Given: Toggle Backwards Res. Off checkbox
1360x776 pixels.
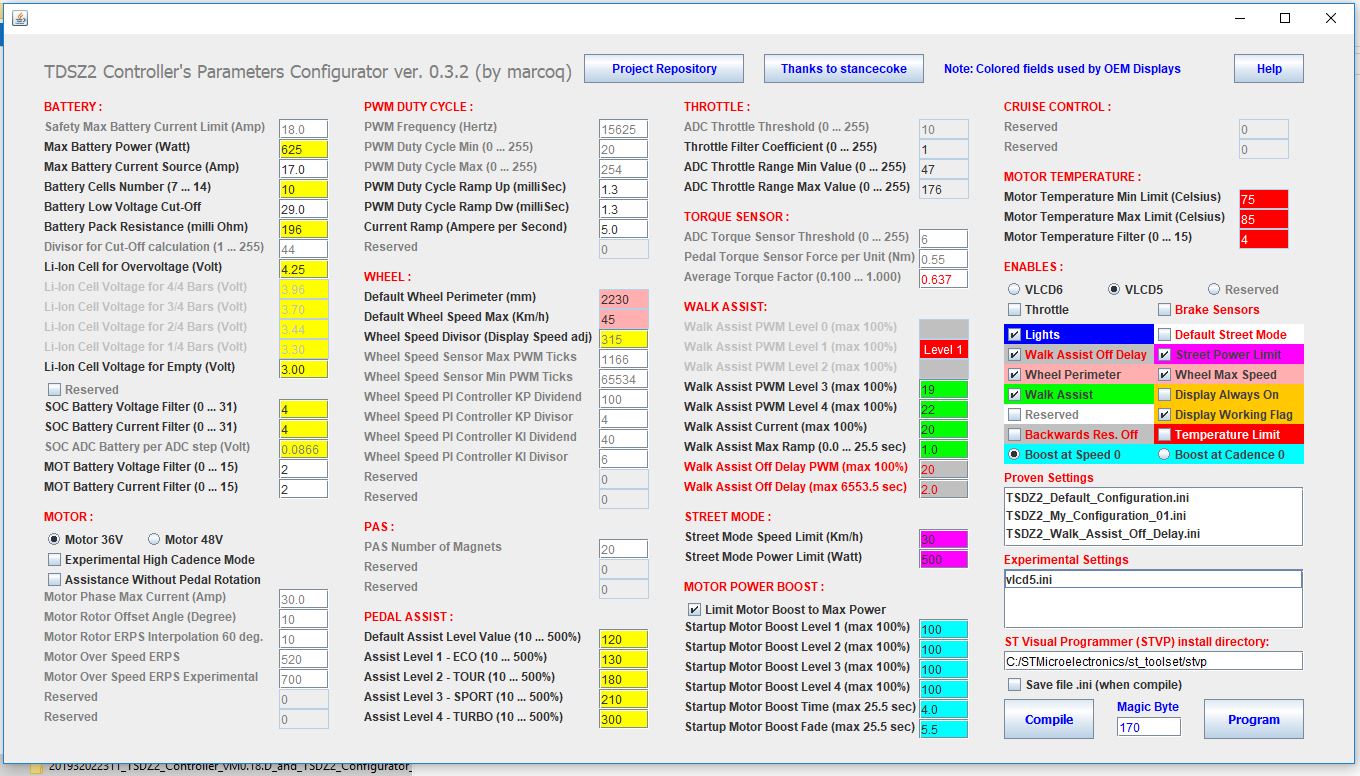Looking at the screenshot, I should [1014, 435].
